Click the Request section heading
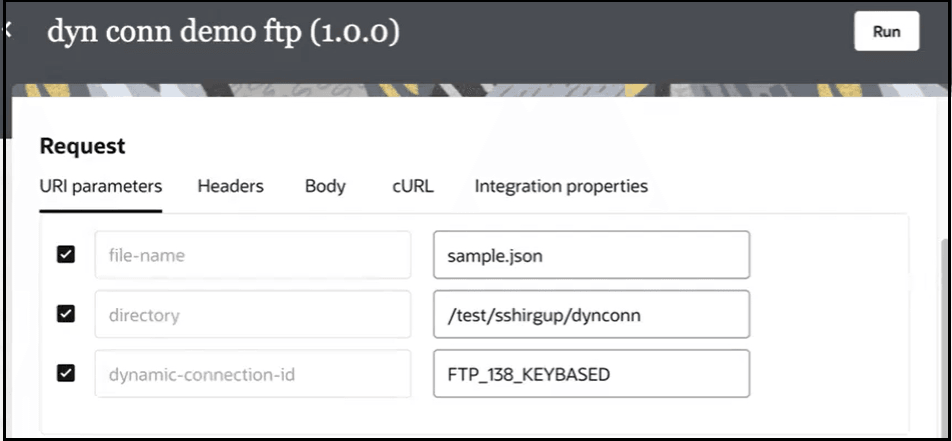The image size is (952, 441). tap(83, 146)
